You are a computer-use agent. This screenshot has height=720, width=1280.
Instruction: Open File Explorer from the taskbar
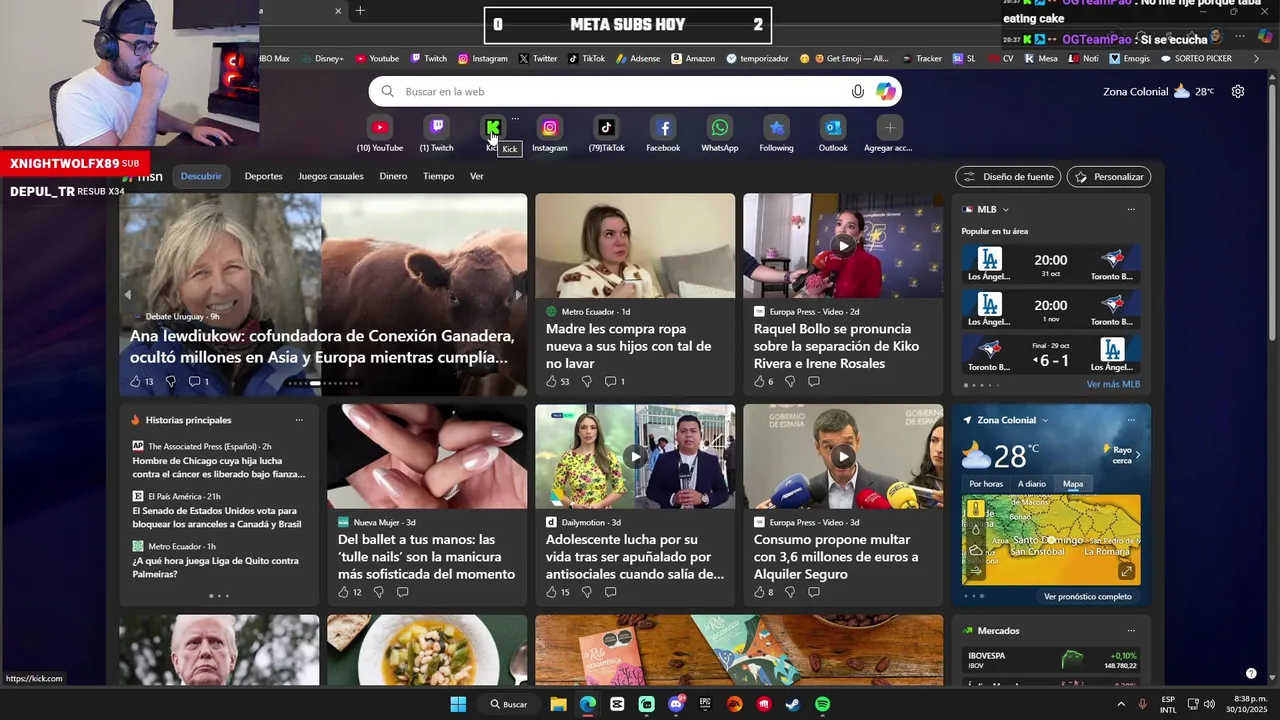coord(559,704)
